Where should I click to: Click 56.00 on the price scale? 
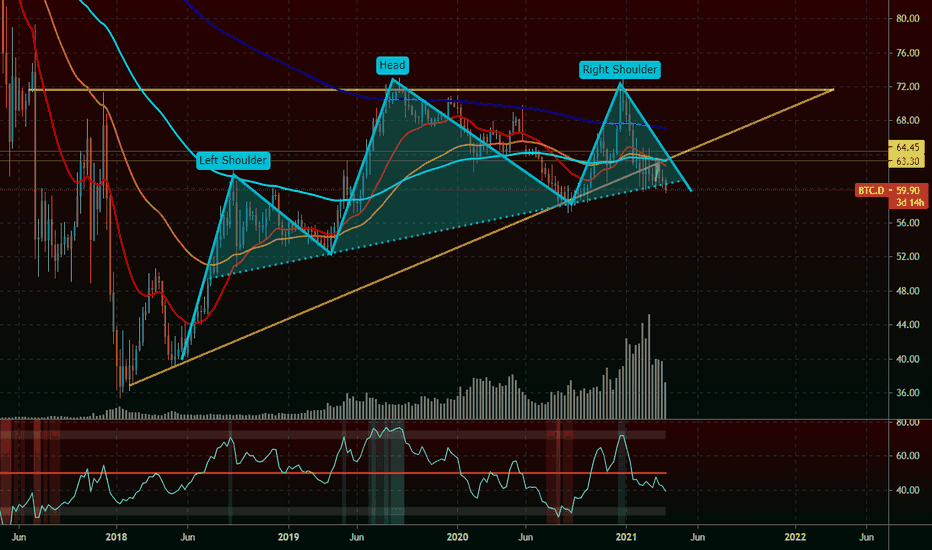pos(908,223)
